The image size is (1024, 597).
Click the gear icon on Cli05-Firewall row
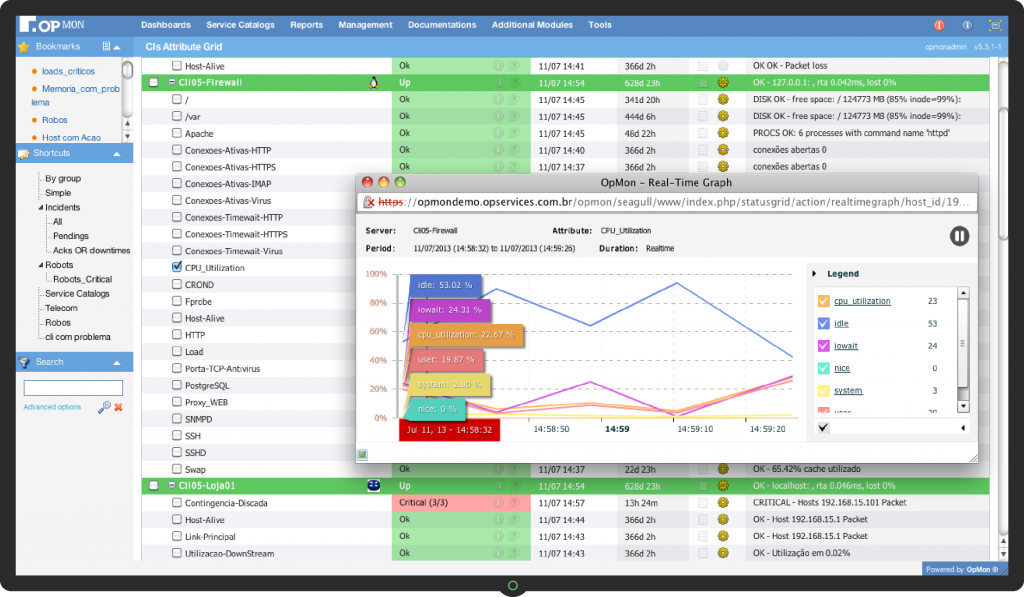click(x=723, y=82)
